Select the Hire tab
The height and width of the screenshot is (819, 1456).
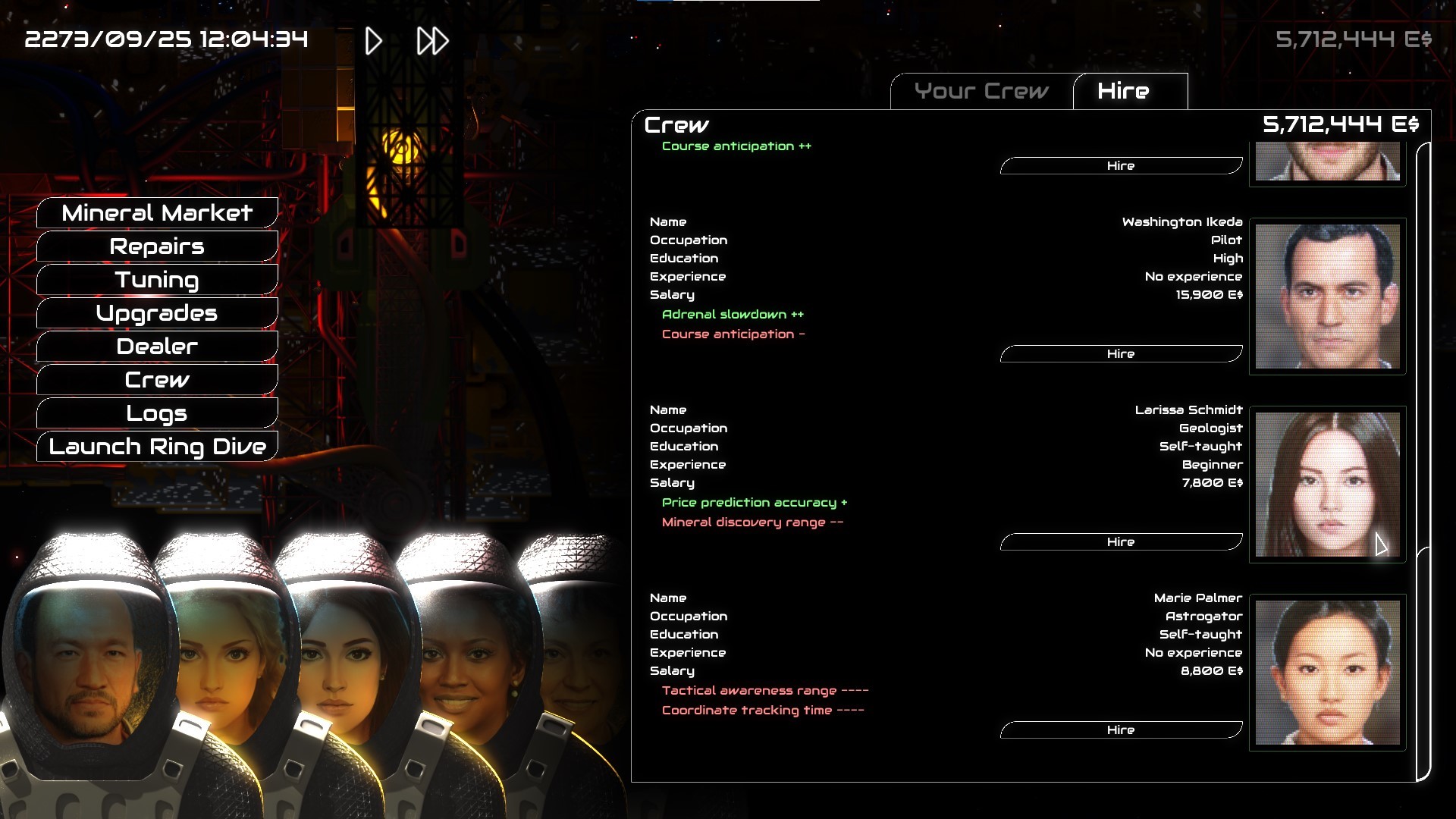pos(1130,92)
